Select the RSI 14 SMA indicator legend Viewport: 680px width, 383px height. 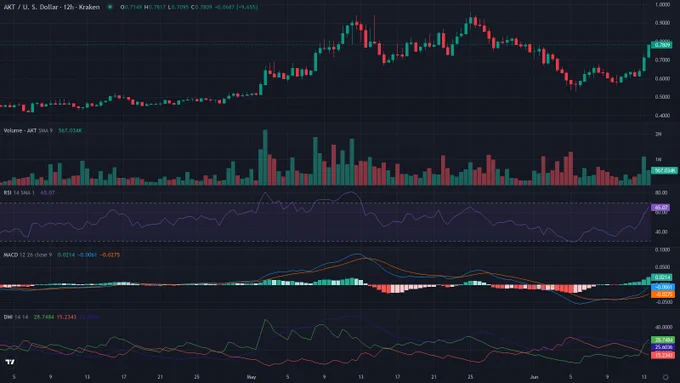[19, 193]
